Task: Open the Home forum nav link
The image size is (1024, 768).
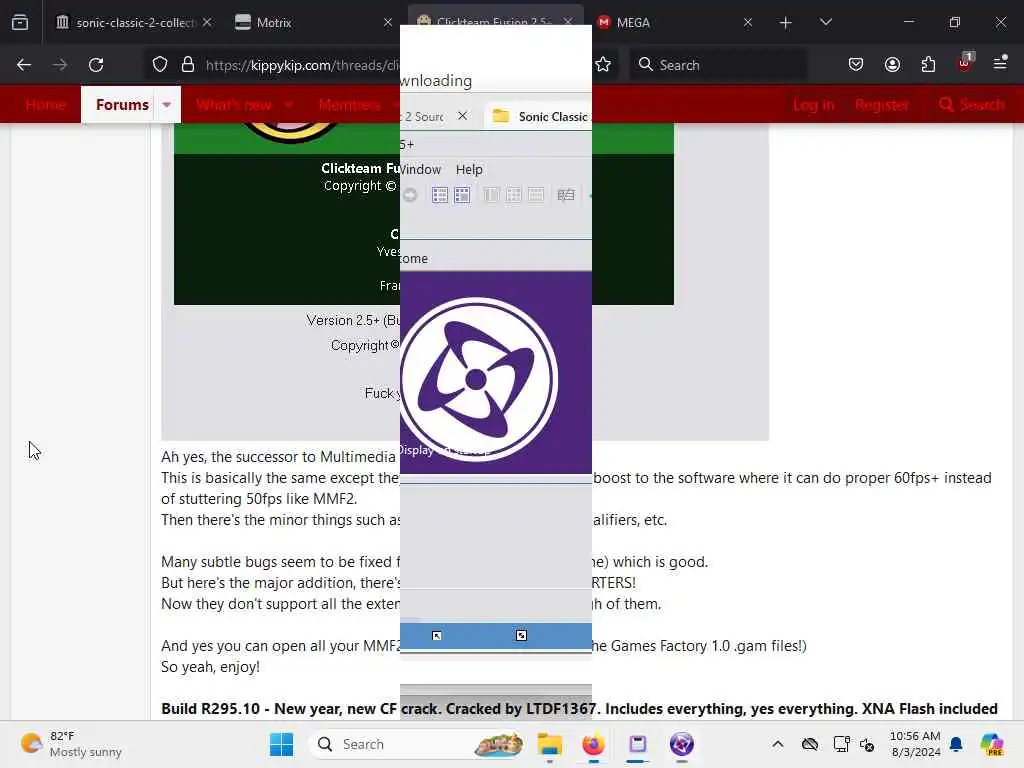Action: 45,104
